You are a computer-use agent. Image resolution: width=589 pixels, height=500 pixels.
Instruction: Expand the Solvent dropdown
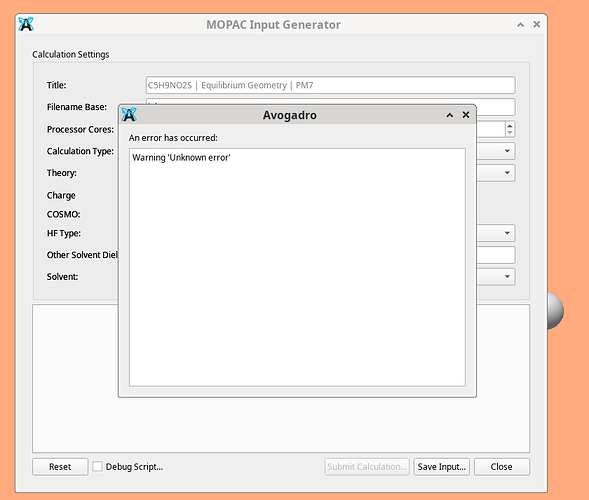tap(496, 276)
